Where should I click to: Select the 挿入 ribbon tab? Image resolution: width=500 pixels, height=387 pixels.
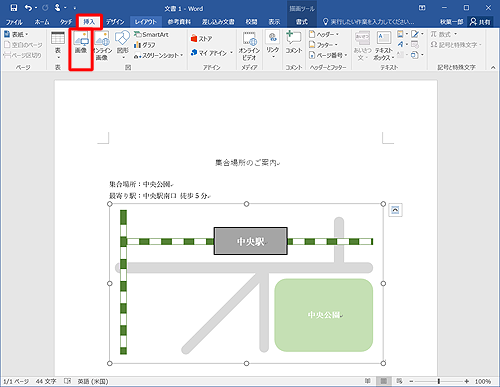click(89, 22)
